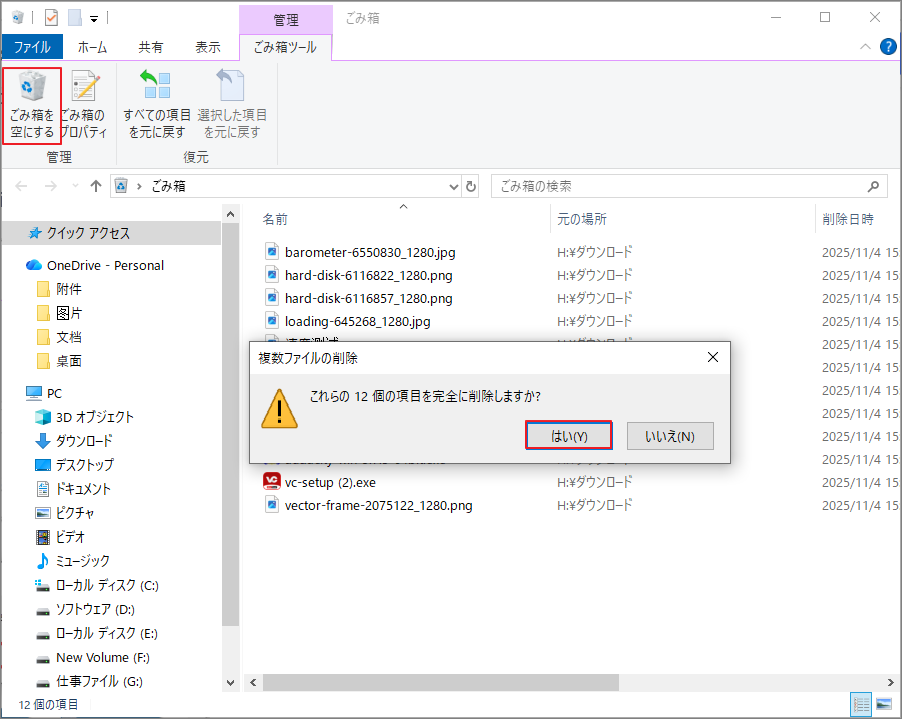This screenshot has width=902, height=719.
Task: Click Restore selected items (選択した項目を元に戻す)
Action: (232, 105)
